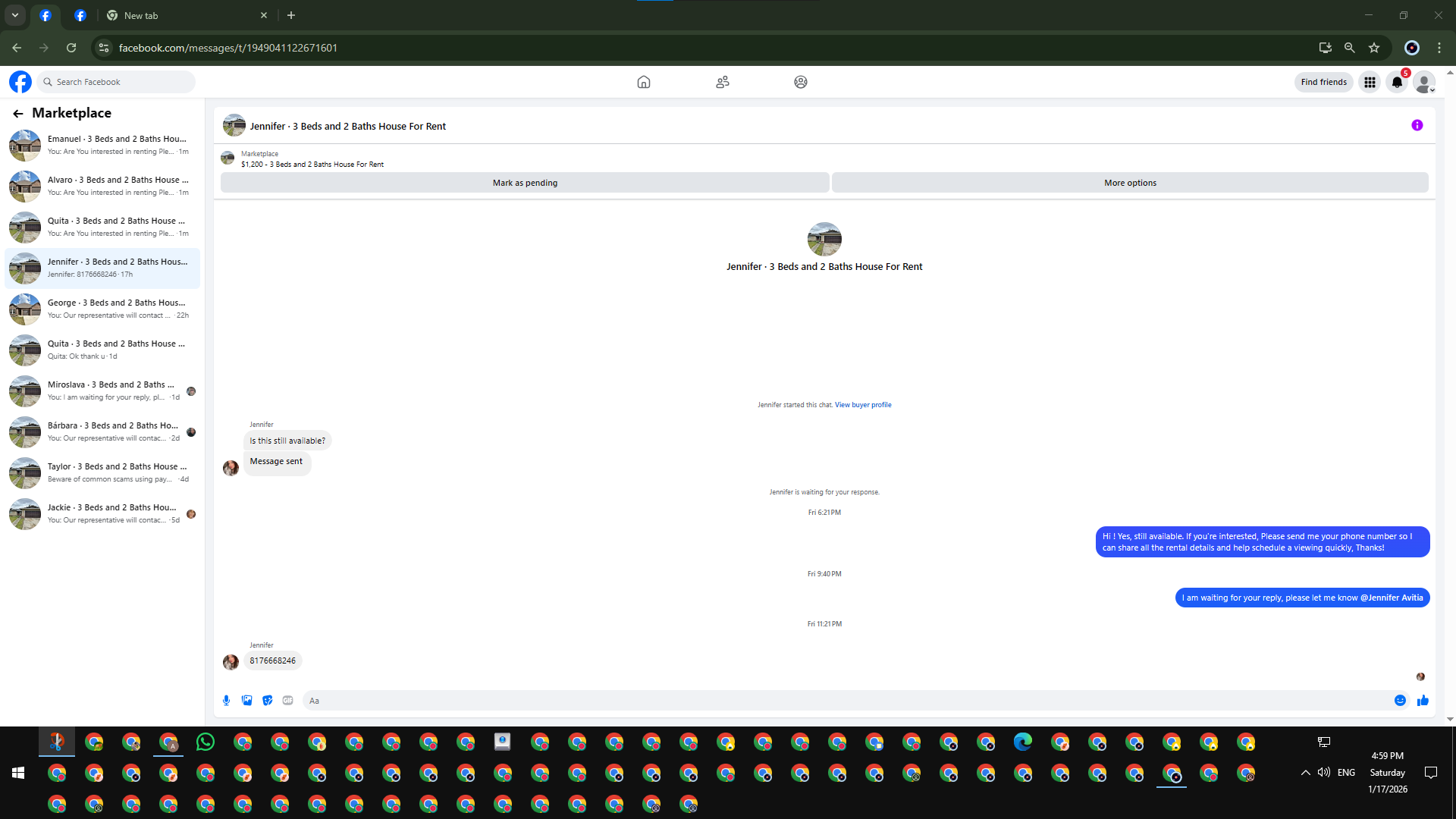Go to Facebook Home icon
Image resolution: width=1456 pixels, height=819 pixels.
(643, 82)
